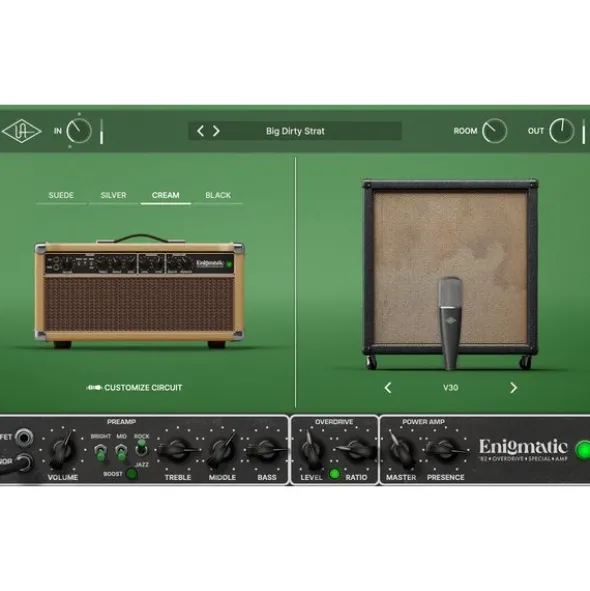Screen dimensions: 590x591
Task: Click the cream amplifier head image
Action: (x=139, y=291)
